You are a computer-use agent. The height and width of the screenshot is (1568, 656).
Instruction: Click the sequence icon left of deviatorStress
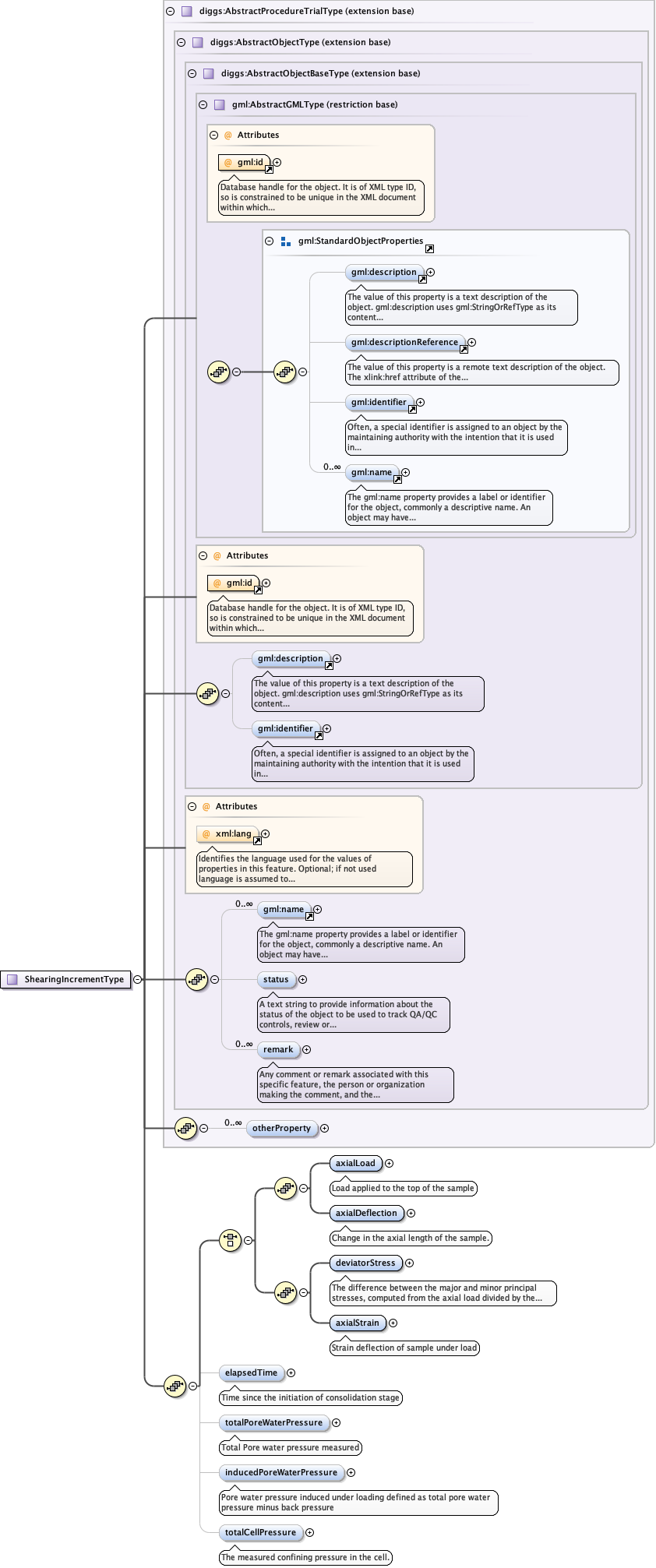click(286, 1293)
